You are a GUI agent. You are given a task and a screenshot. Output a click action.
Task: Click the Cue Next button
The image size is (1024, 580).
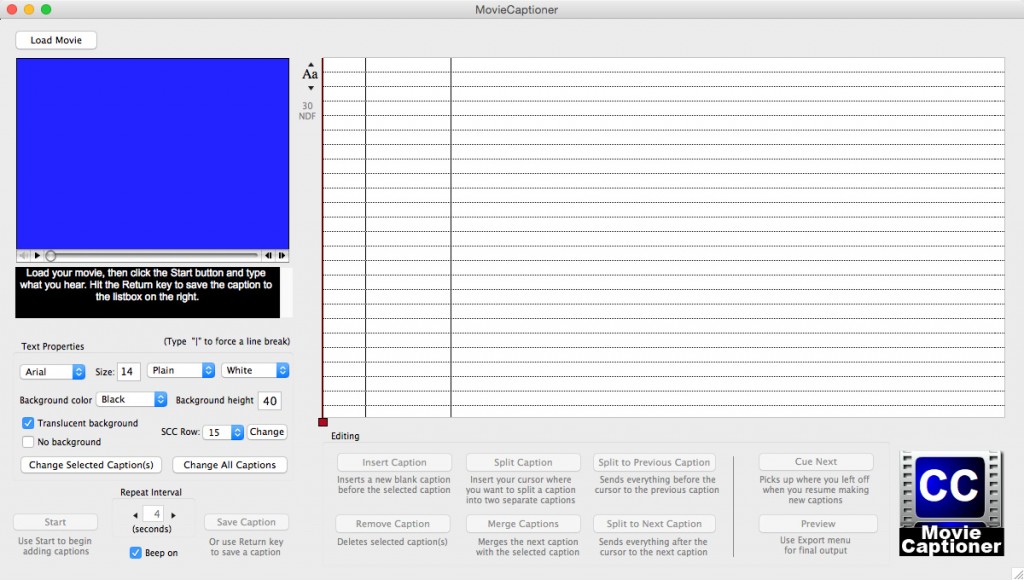[816, 462]
